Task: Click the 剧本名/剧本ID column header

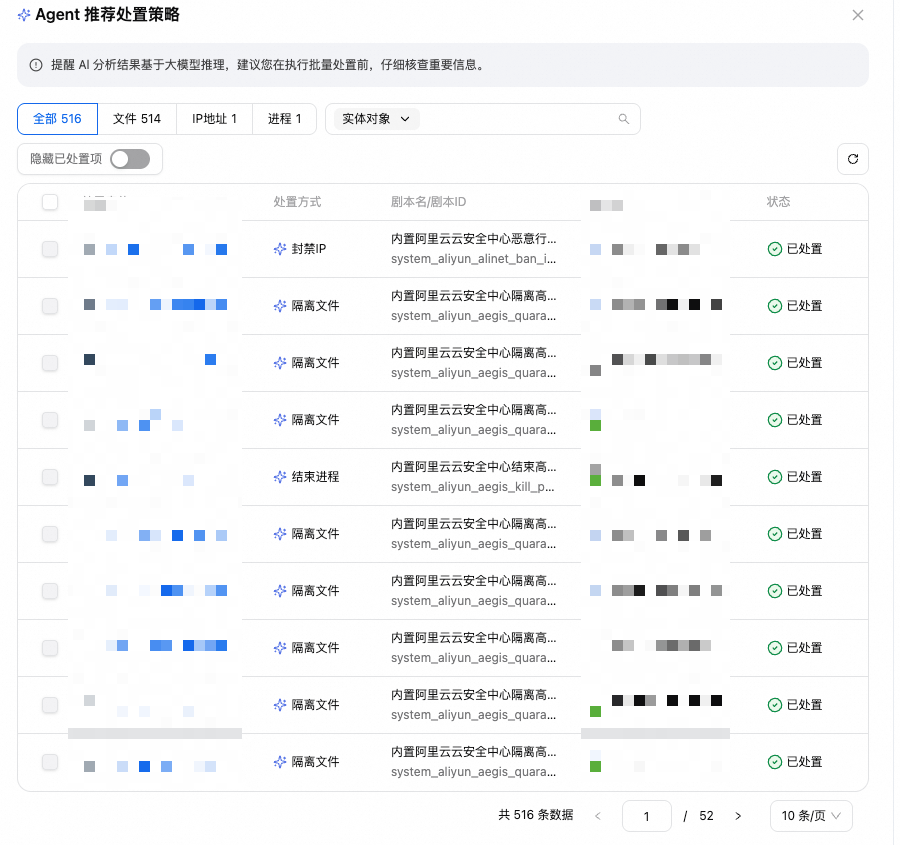Action: tap(428, 202)
